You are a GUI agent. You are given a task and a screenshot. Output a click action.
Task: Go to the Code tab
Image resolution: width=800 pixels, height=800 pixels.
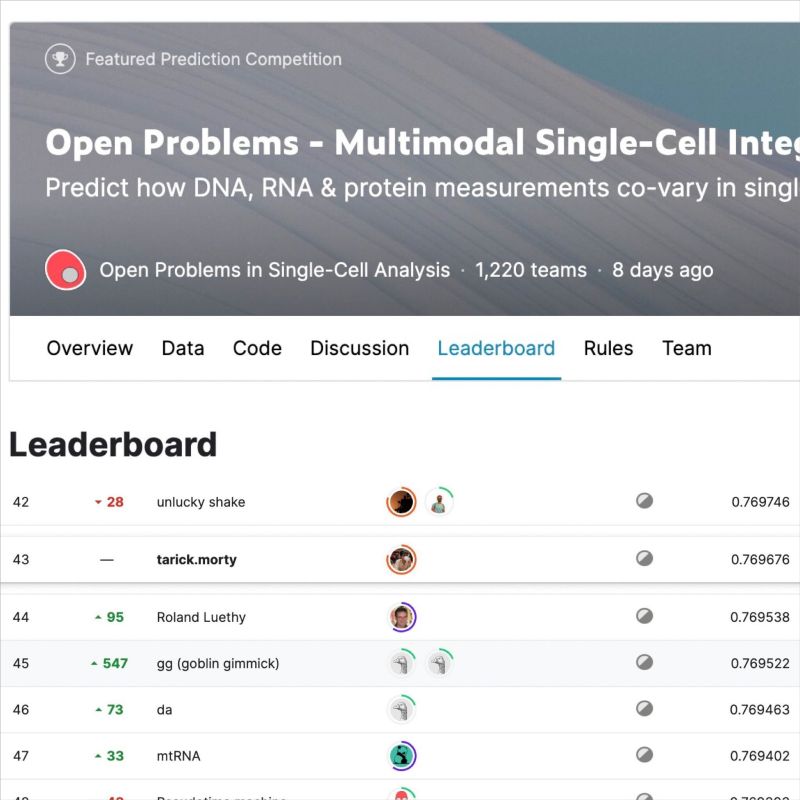pyautogui.click(x=257, y=348)
